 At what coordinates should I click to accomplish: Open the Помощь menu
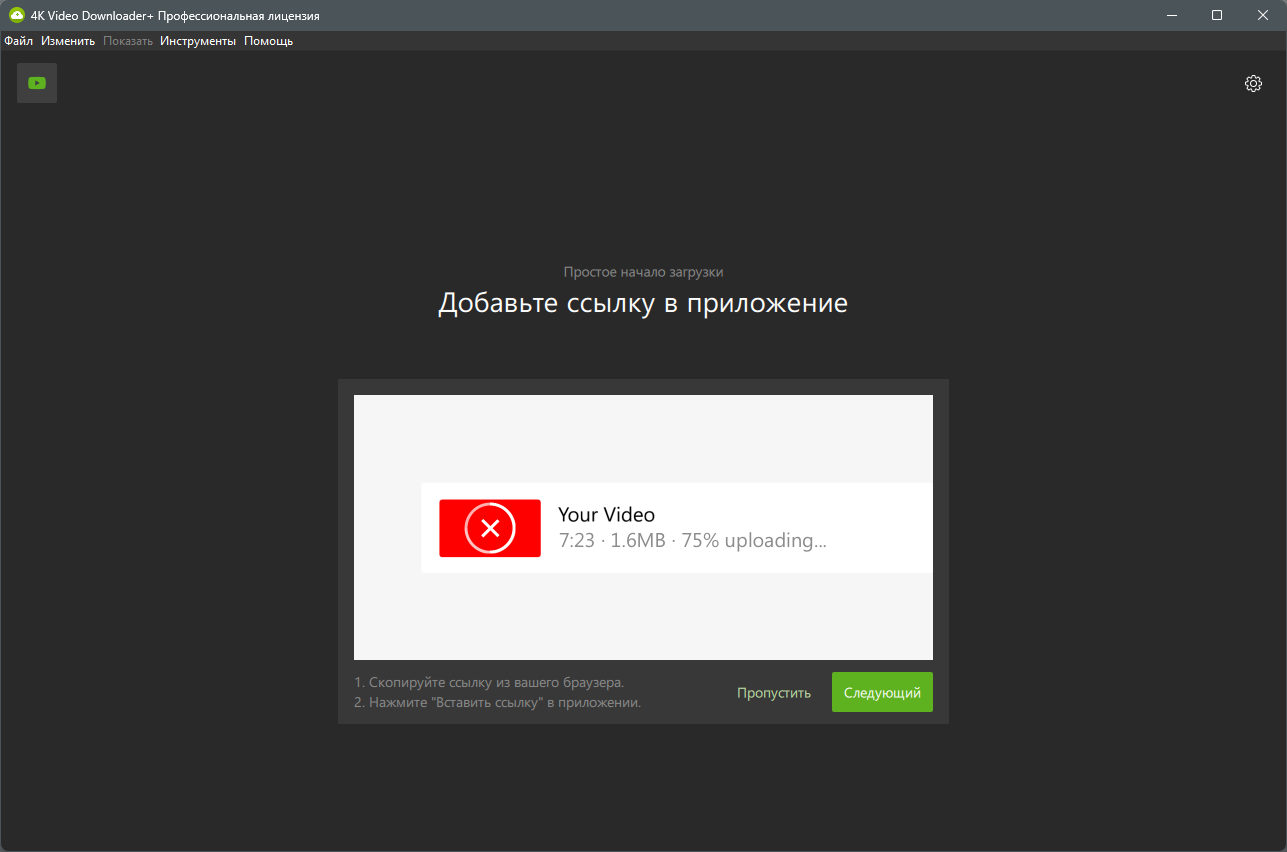(x=269, y=41)
